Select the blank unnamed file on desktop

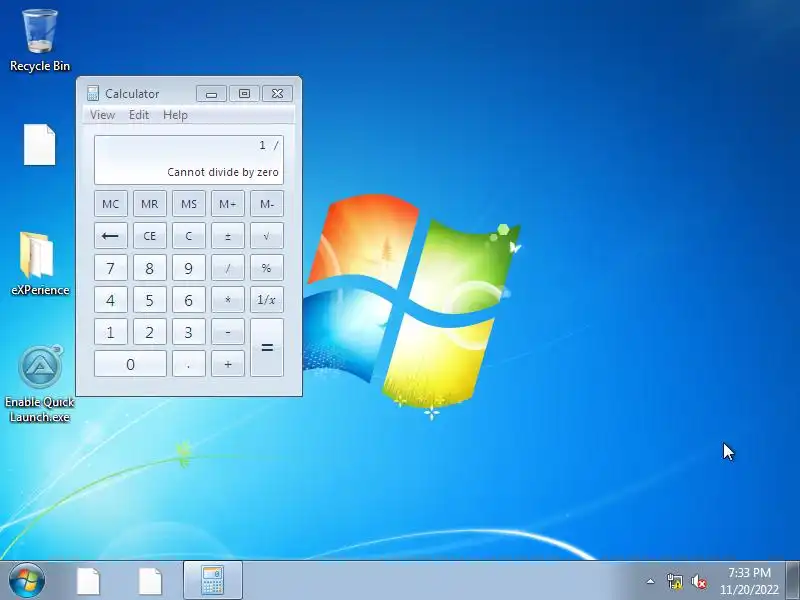39,145
